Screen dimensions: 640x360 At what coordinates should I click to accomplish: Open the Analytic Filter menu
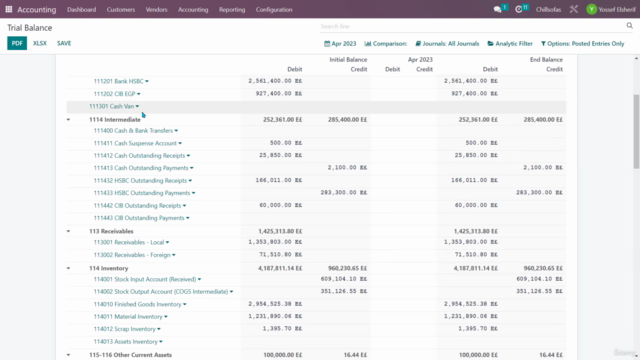[x=510, y=44]
